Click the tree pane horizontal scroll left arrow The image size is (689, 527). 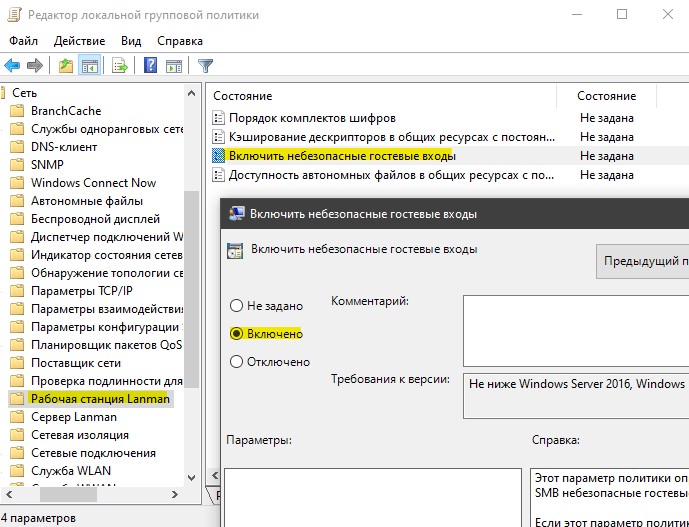[x=9, y=494]
